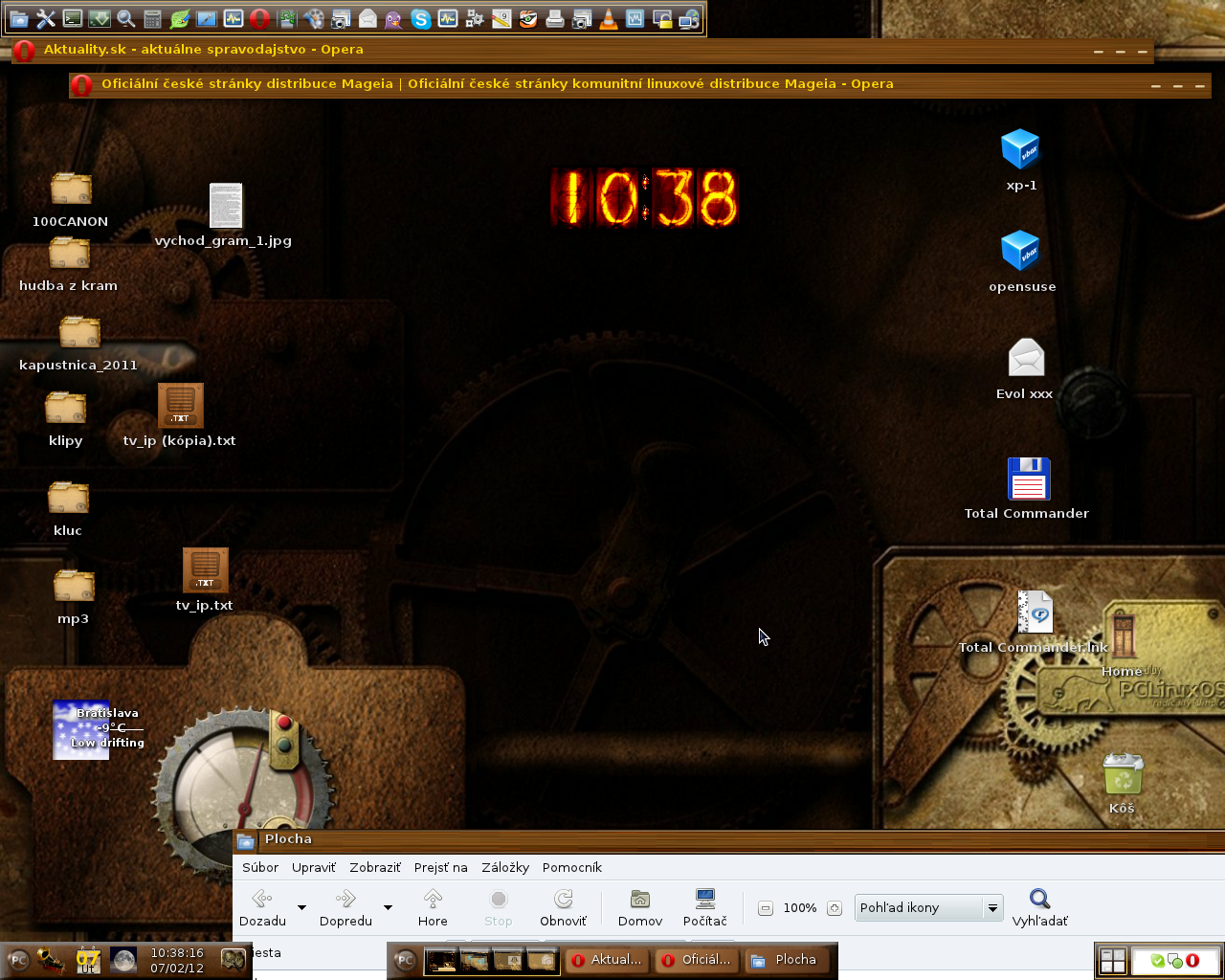Open the Záložky menu
The image size is (1225, 980).
pos(505,867)
